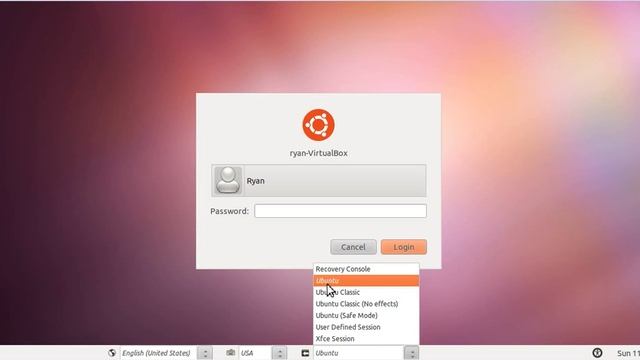
Task: Select the Ryan user row
Action: pos(319,180)
